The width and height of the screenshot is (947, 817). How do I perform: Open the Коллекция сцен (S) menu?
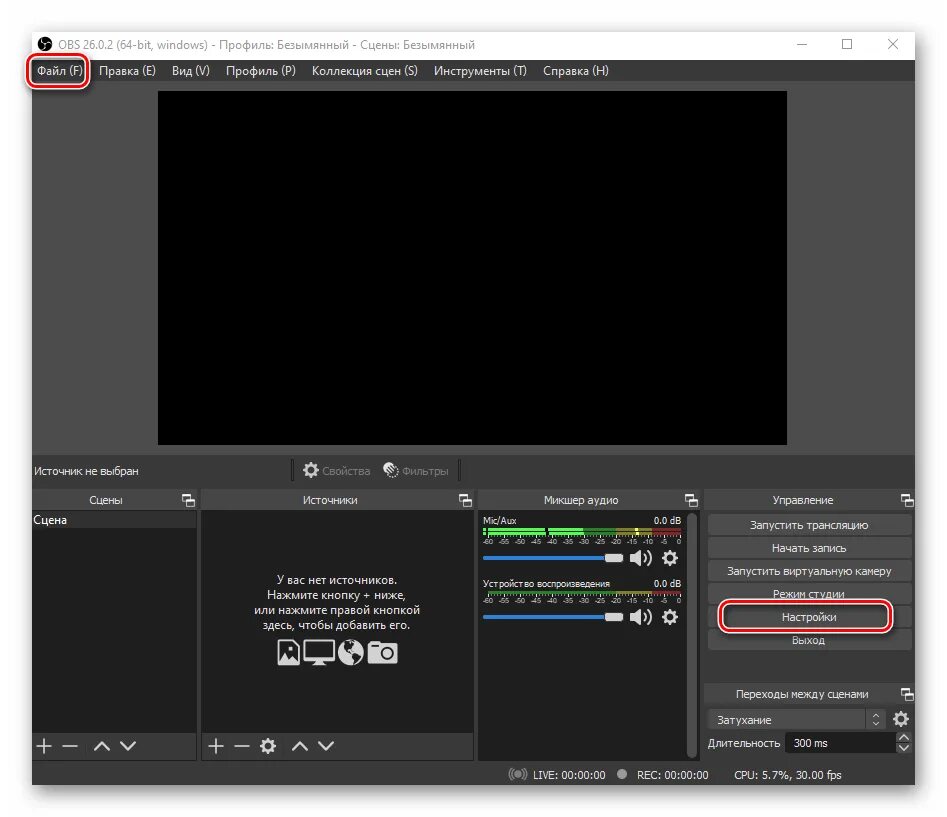pyautogui.click(x=364, y=71)
